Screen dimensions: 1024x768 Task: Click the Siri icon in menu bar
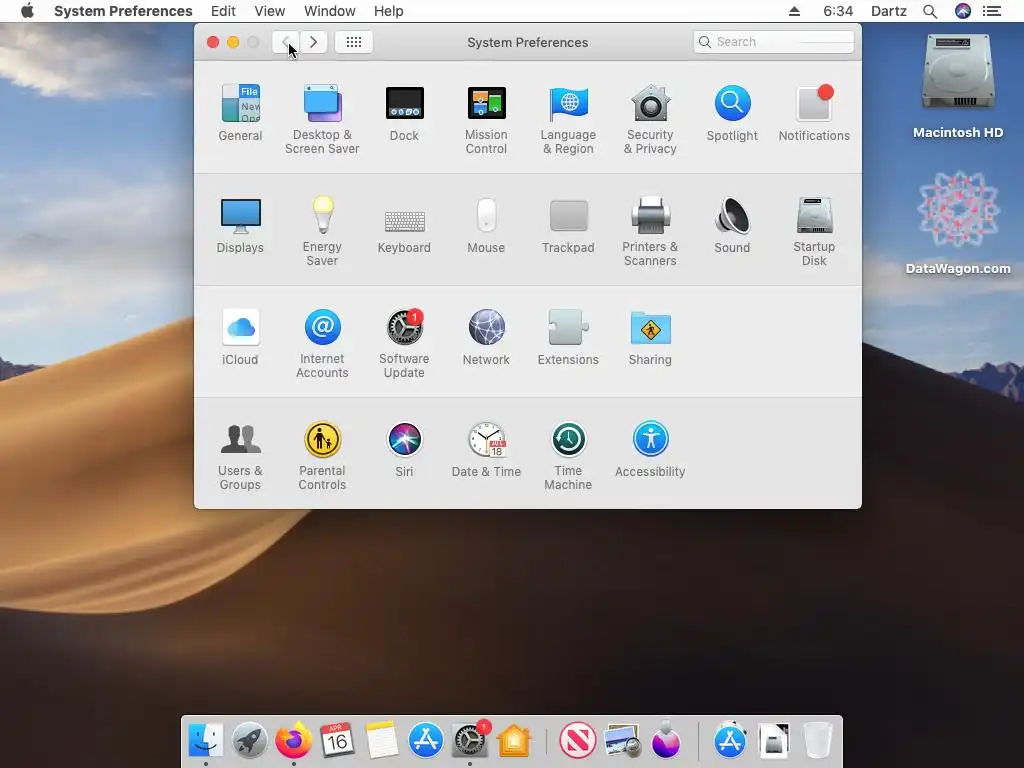963,11
